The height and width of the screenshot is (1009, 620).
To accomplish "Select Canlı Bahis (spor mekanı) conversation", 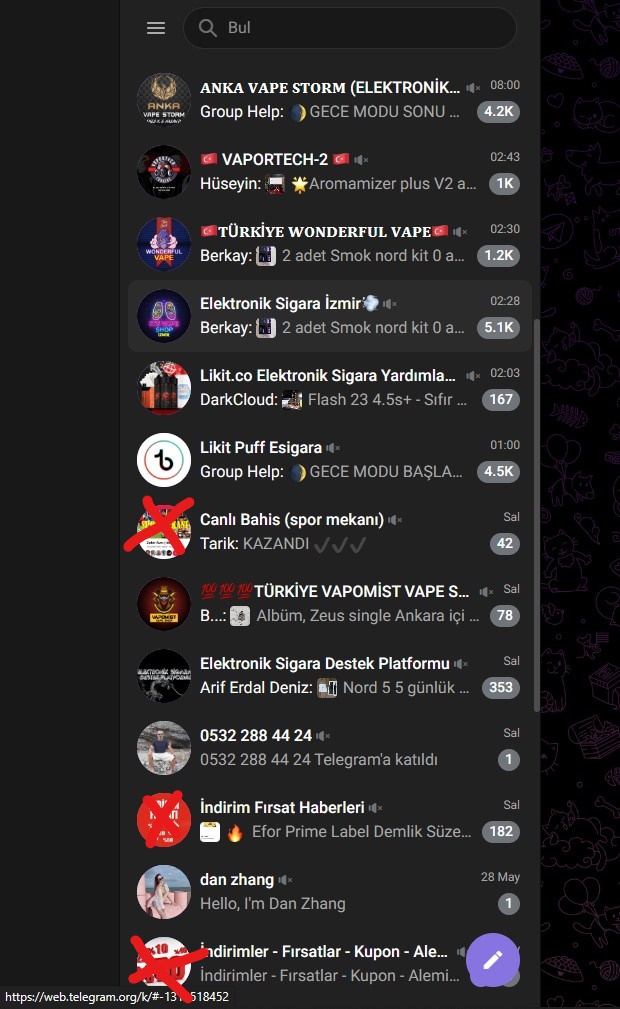I will click(x=330, y=532).
